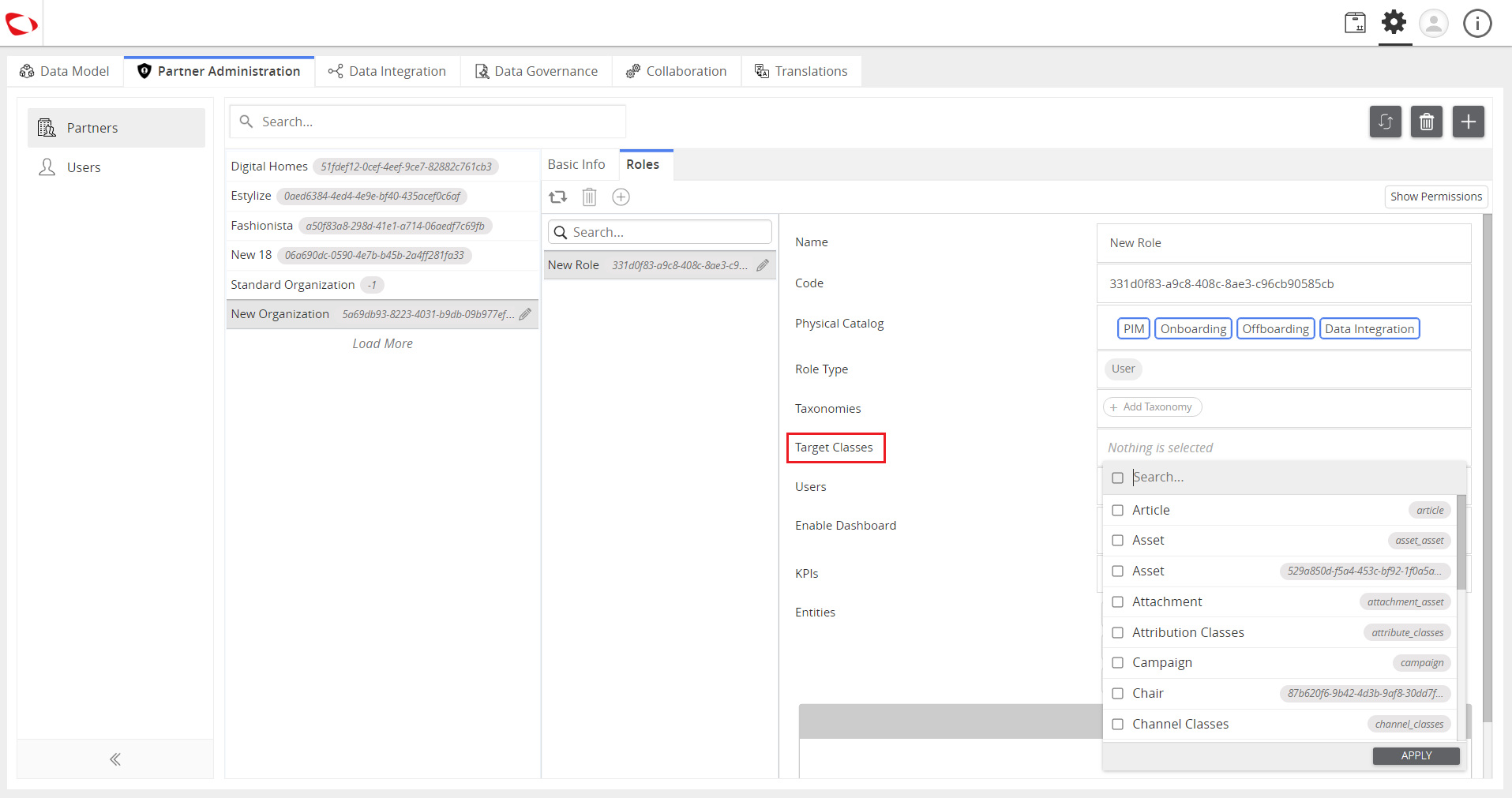The image size is (1512, 798).
Task: Click the partners refresh button
Action: 1385,122
